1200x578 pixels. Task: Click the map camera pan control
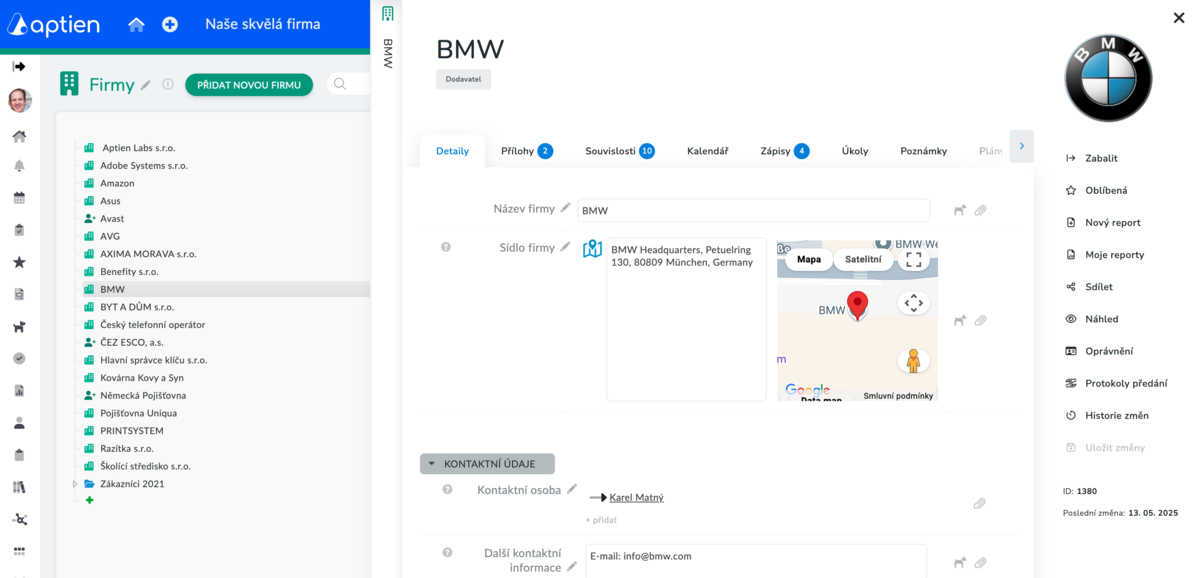click(x=913, y=303)
